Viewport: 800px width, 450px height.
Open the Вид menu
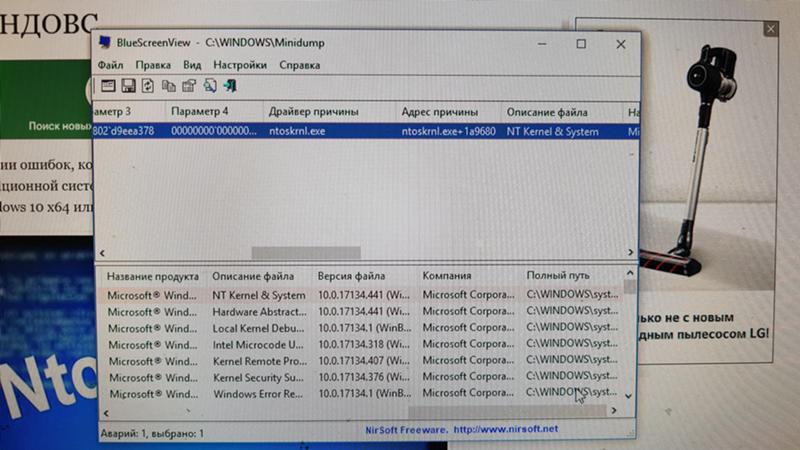pyautogui.click(x=192, y=65)
